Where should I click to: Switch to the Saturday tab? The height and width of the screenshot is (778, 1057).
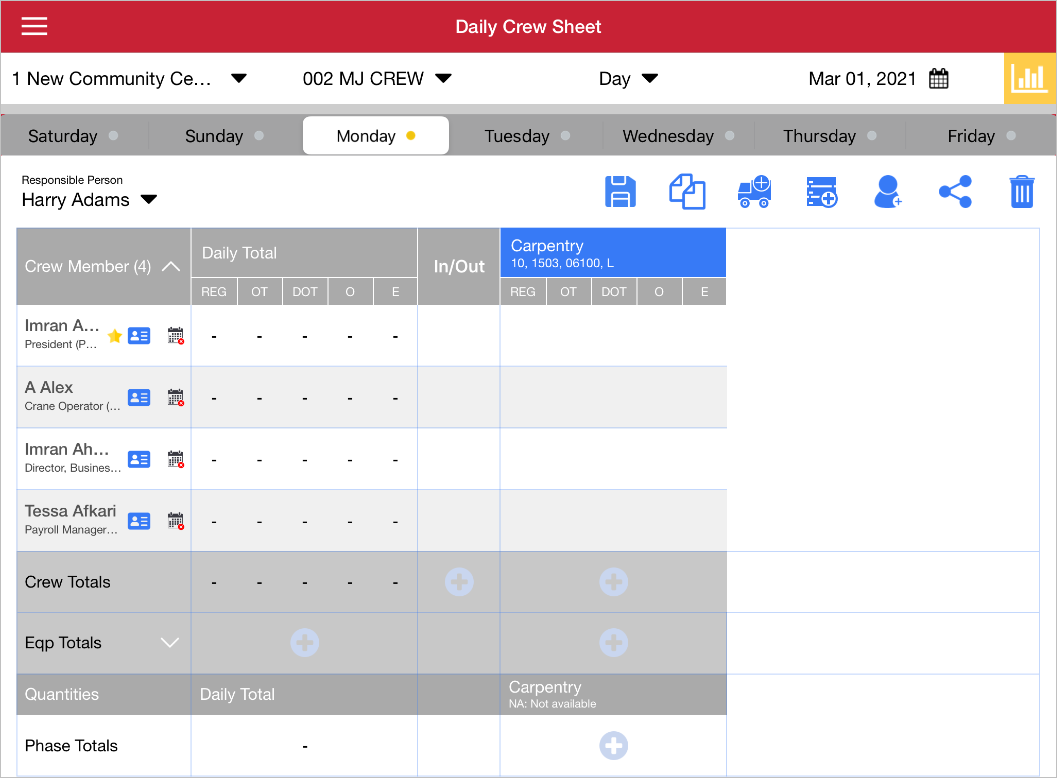click(x=73, y=136)
